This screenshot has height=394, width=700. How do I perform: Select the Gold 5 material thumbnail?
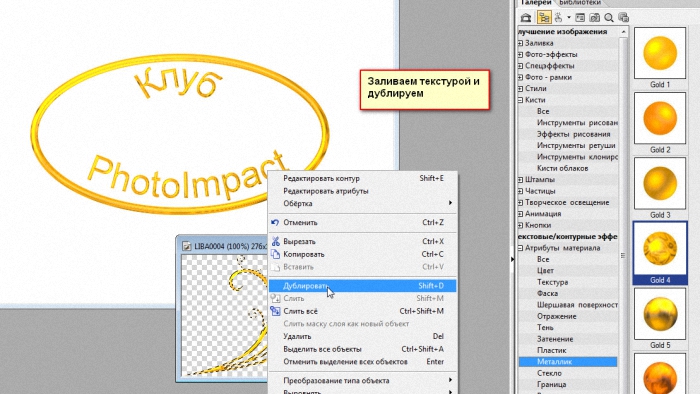tap(660, 314)
